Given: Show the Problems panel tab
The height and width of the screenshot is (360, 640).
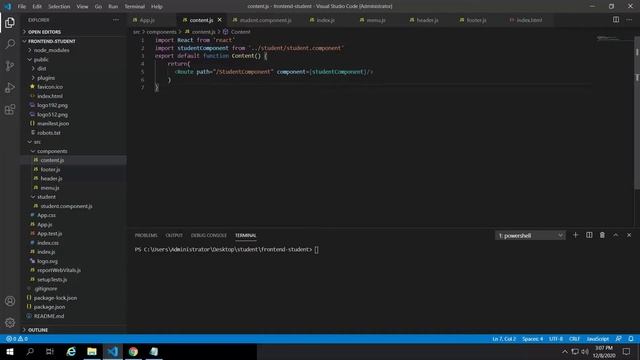Looking at the screenshot, I should coord(146,236).
